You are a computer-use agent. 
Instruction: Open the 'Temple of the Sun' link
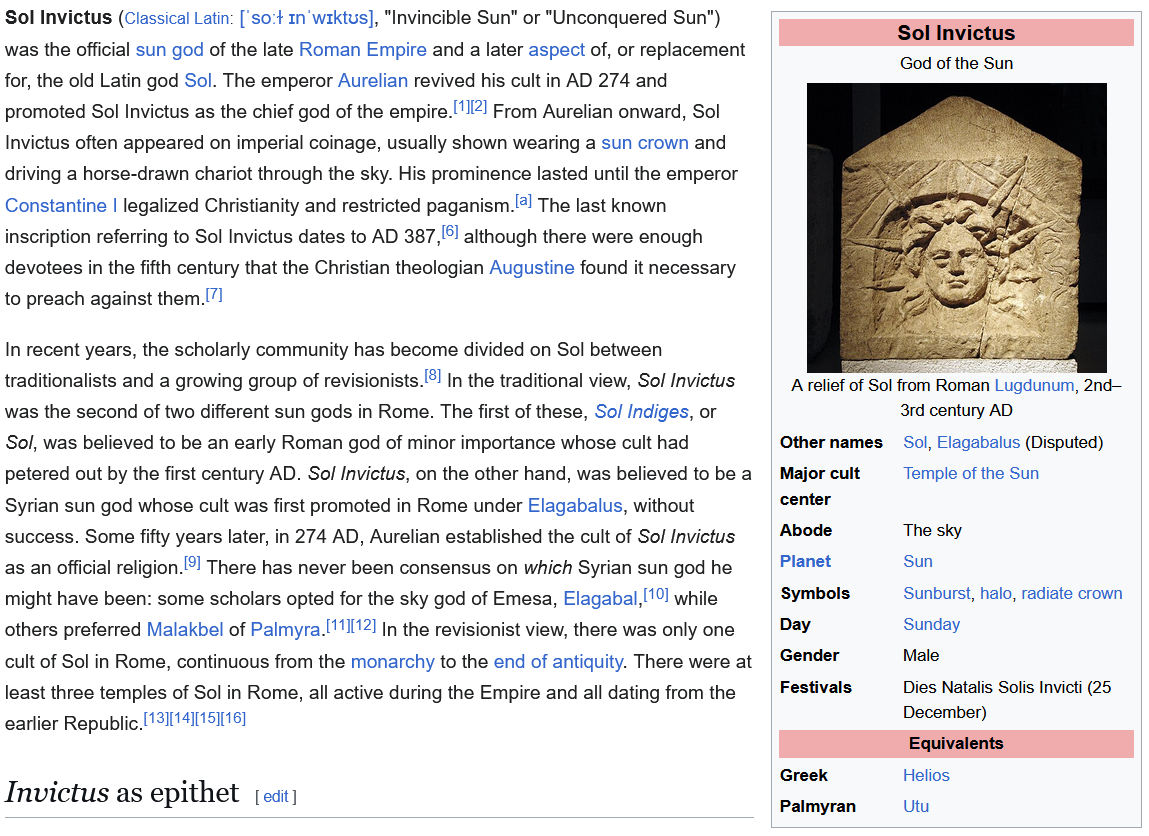click(971, 474)
